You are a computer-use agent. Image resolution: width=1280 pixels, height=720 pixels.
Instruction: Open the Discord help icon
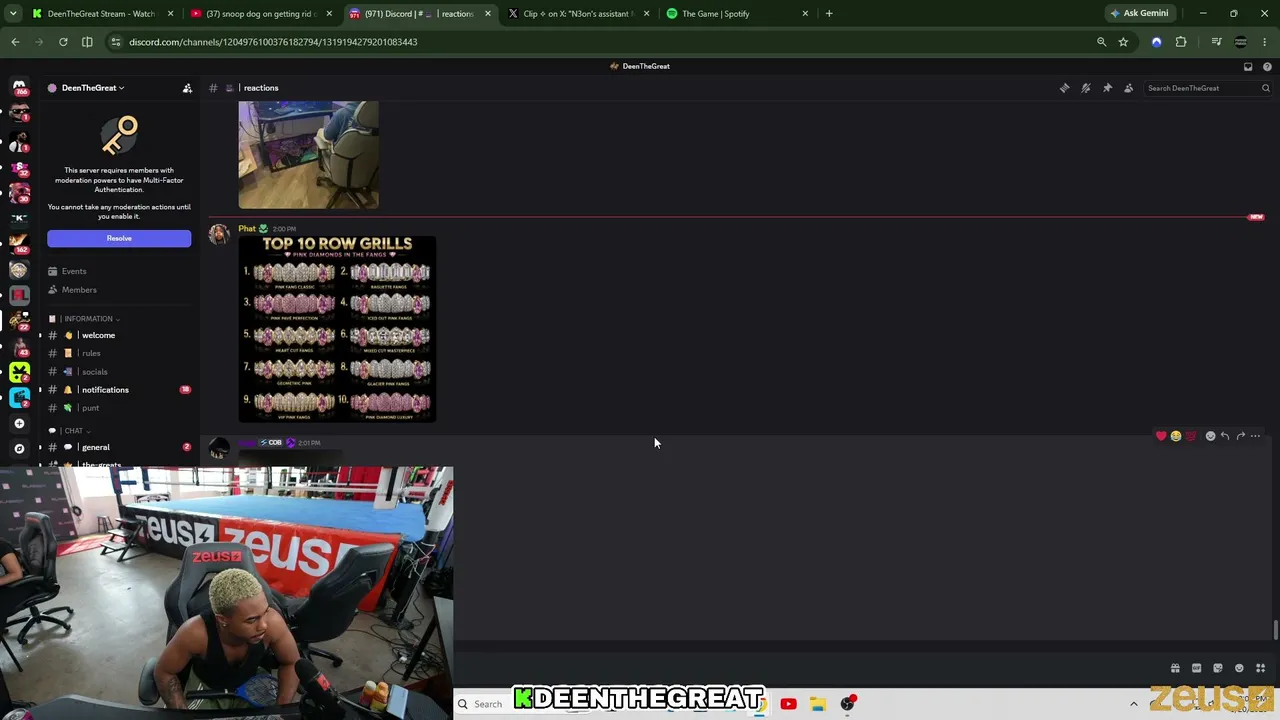click(x=1267, y=66)
